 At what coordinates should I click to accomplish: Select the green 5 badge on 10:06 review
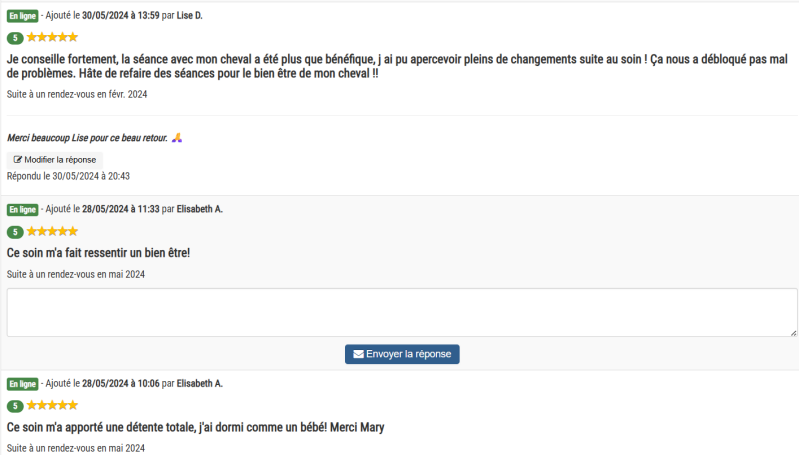(x=15, y=406)
